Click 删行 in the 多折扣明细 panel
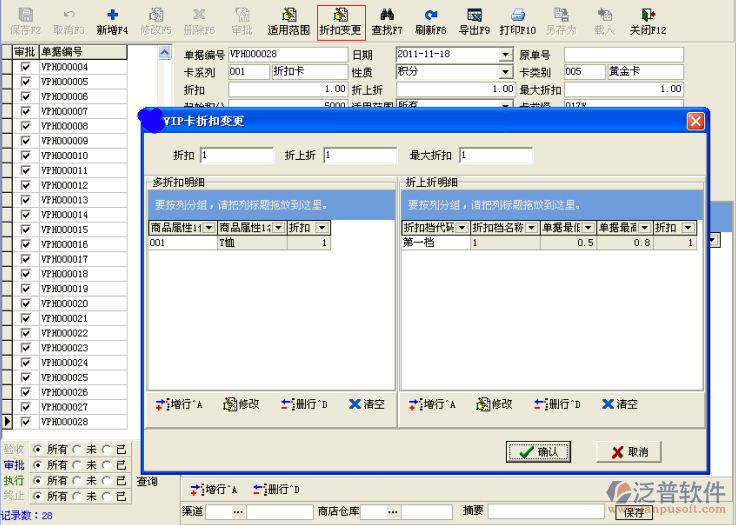The image size is (736, 525). pyautogui.click(x=304, y=404)
